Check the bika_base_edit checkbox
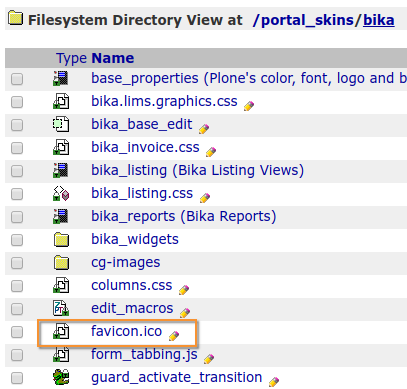The image size is (407, 389). (17, 125)
